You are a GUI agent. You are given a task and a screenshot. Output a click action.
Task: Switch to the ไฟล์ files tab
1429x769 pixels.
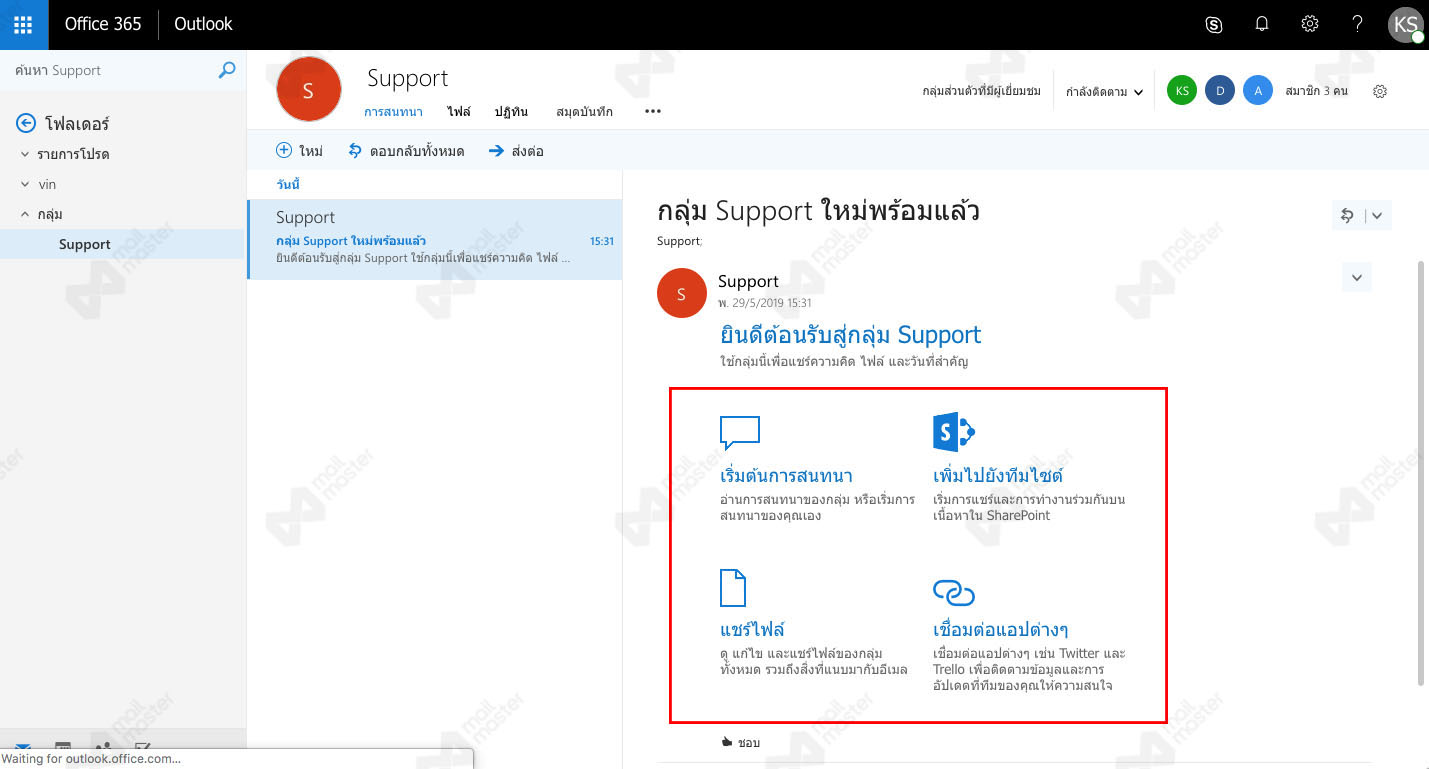[x=459, y=112]
